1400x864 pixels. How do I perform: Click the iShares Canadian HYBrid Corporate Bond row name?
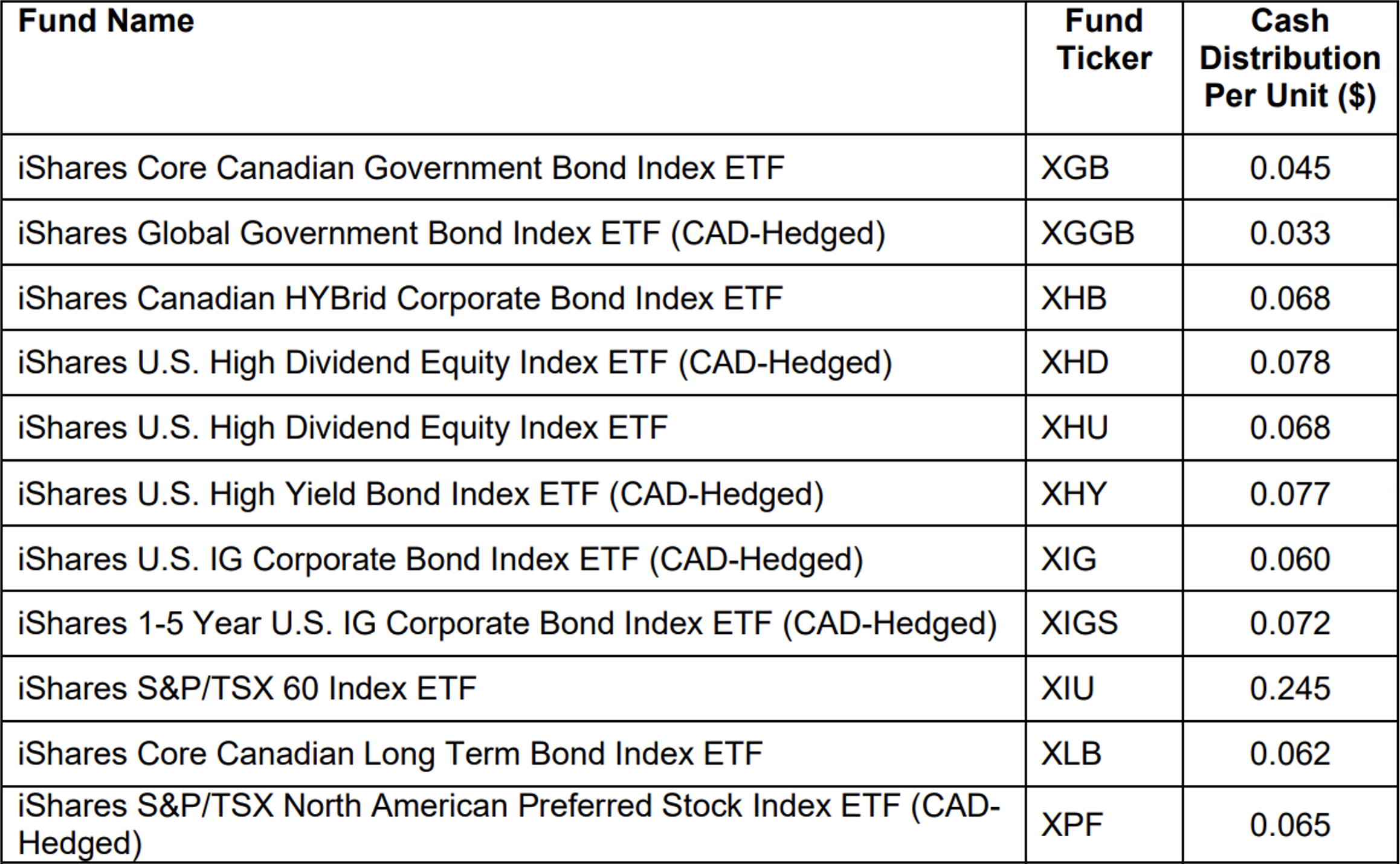pos(400,298)
